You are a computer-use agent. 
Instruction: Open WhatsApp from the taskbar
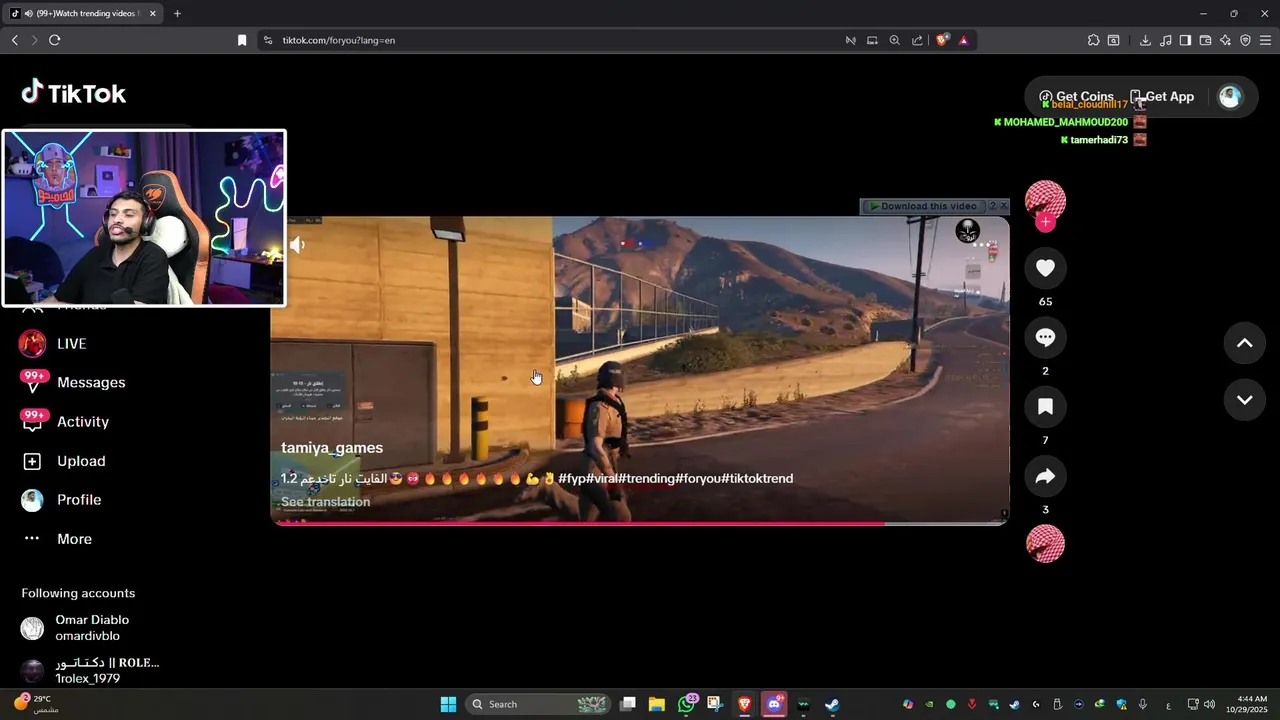tap(686, 704)
